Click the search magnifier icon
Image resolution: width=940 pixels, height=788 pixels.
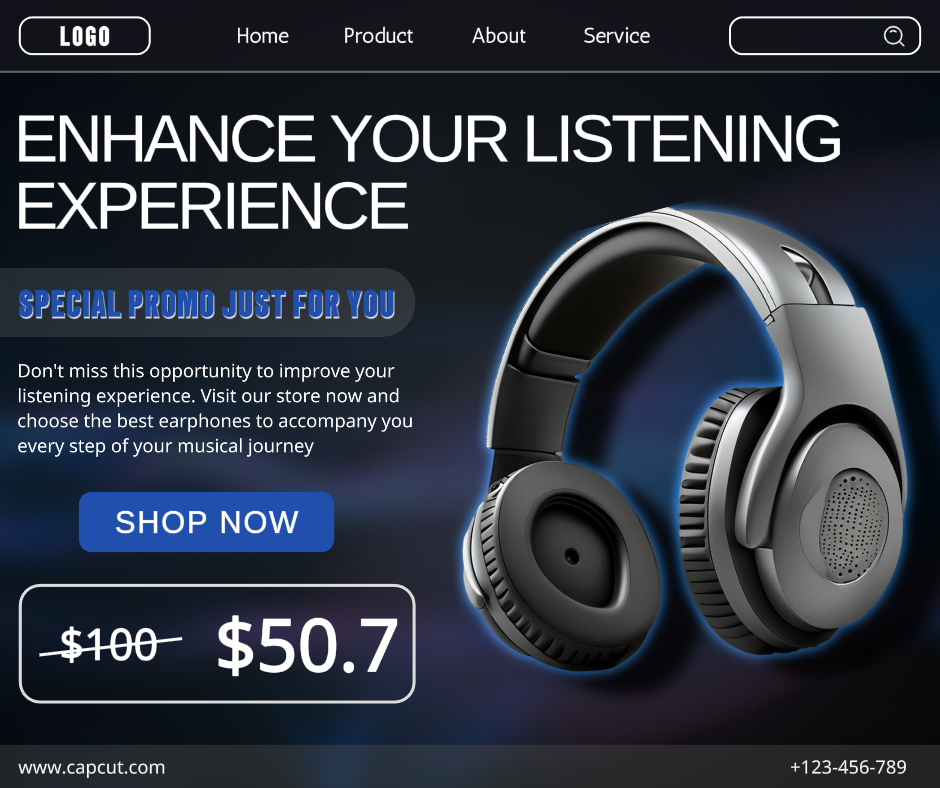(x=893, y=36)
